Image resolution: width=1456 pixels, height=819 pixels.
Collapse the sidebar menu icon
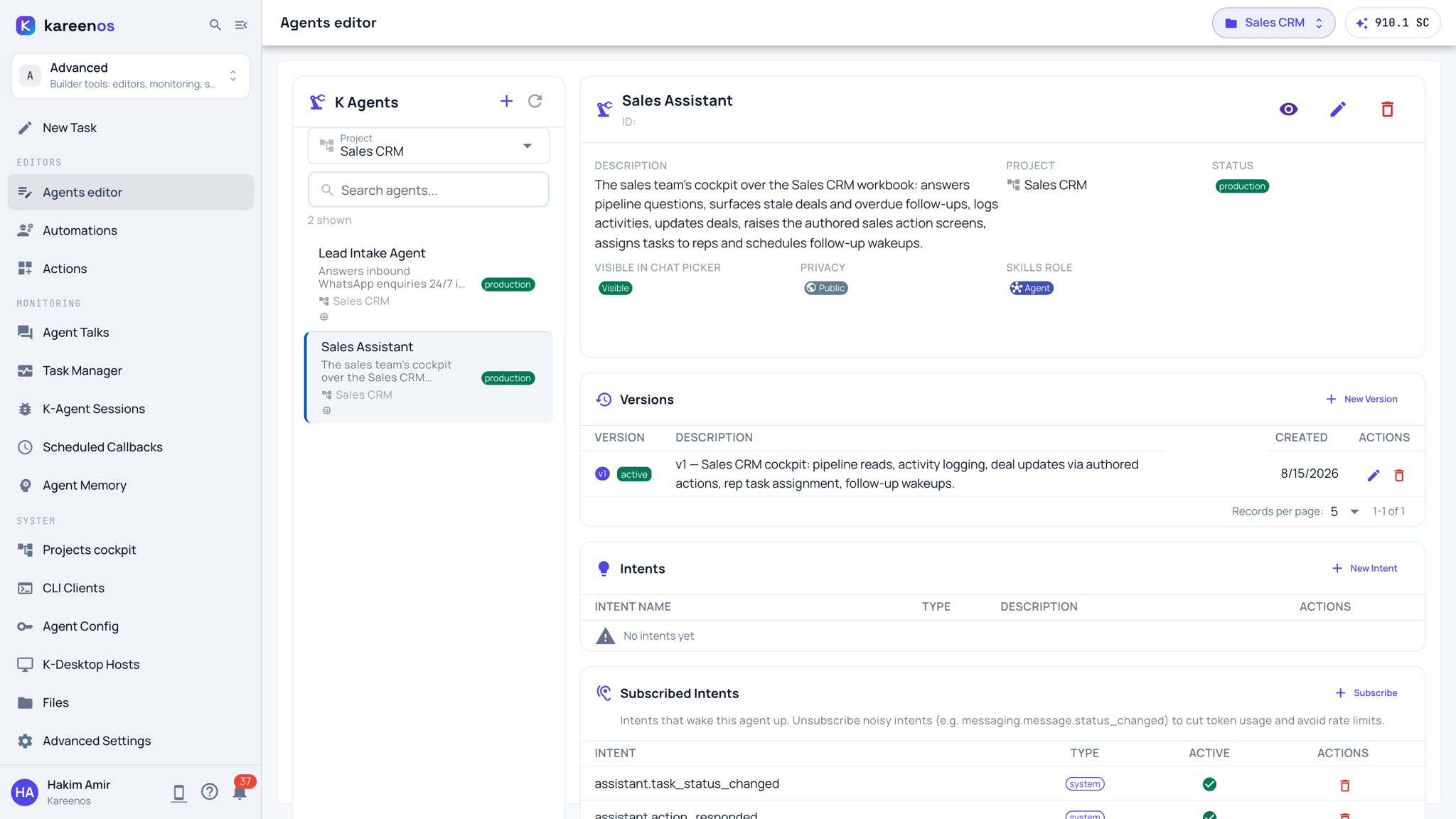(x=241, y=25)
